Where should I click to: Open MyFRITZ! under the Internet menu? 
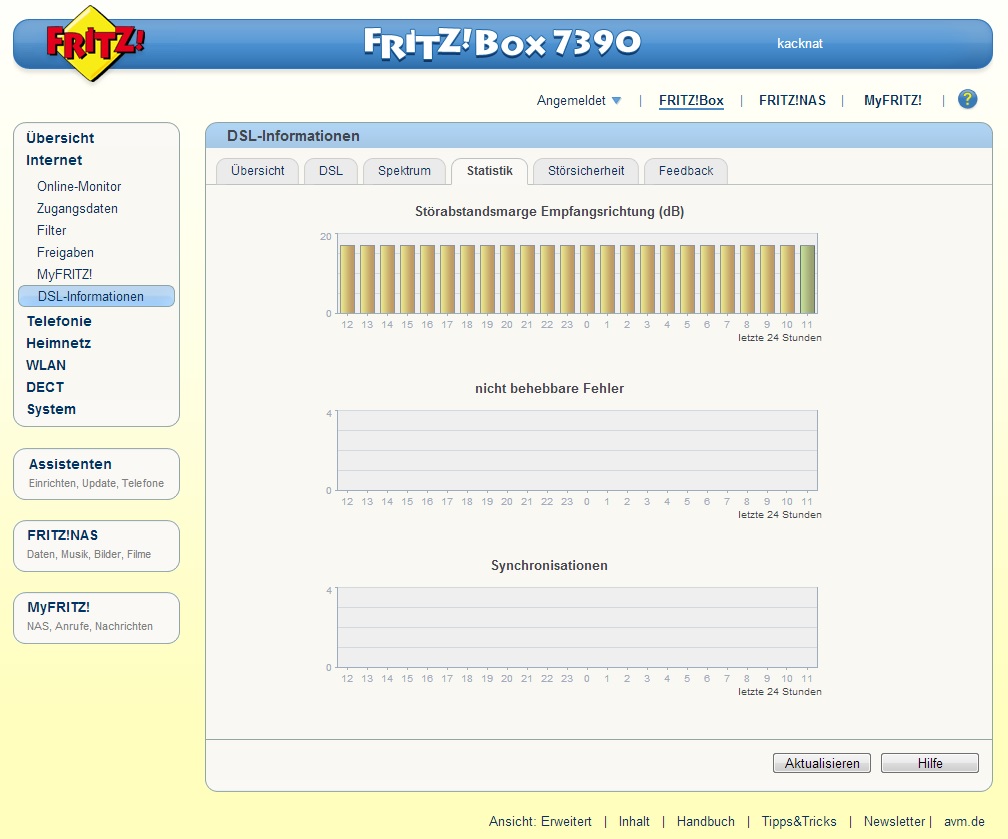[x=64, y=275]
